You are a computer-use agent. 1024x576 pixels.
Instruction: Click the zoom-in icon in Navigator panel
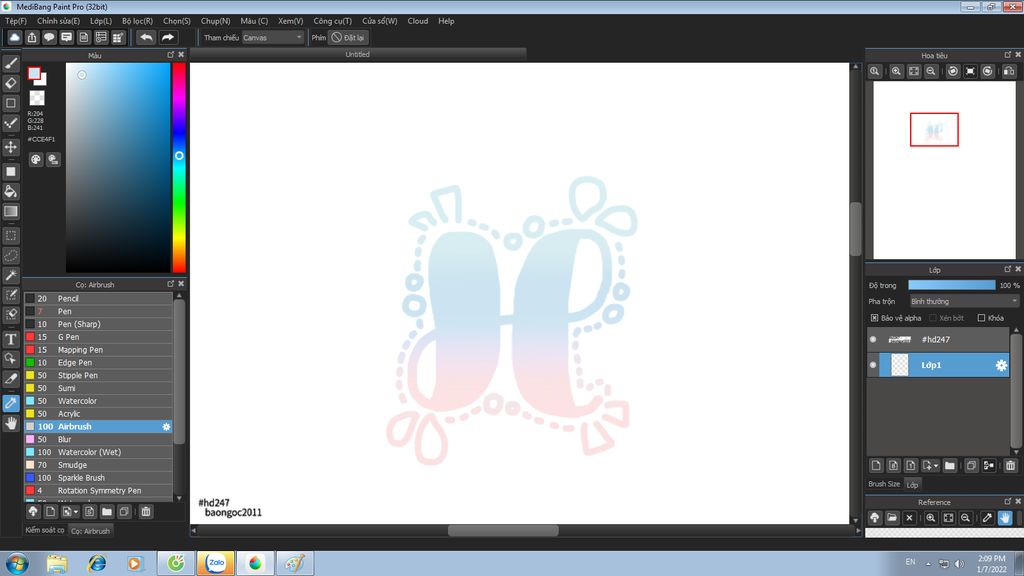896,71
